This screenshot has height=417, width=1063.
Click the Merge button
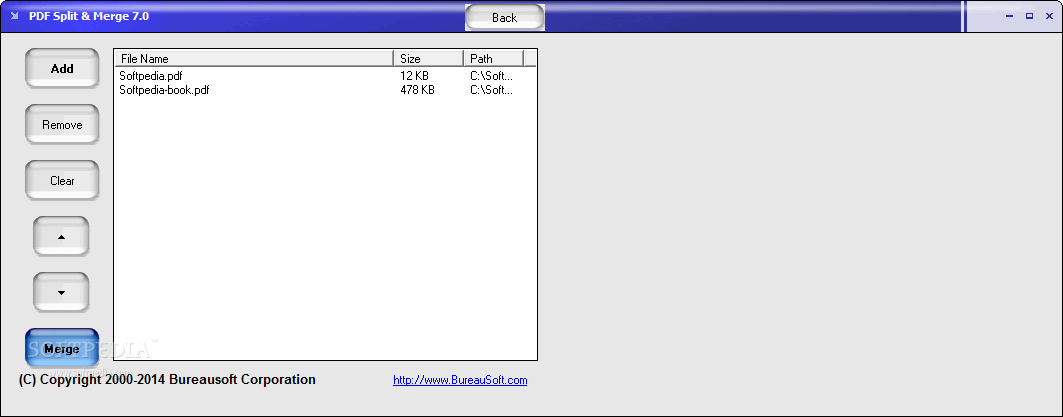tap(62, 349)
